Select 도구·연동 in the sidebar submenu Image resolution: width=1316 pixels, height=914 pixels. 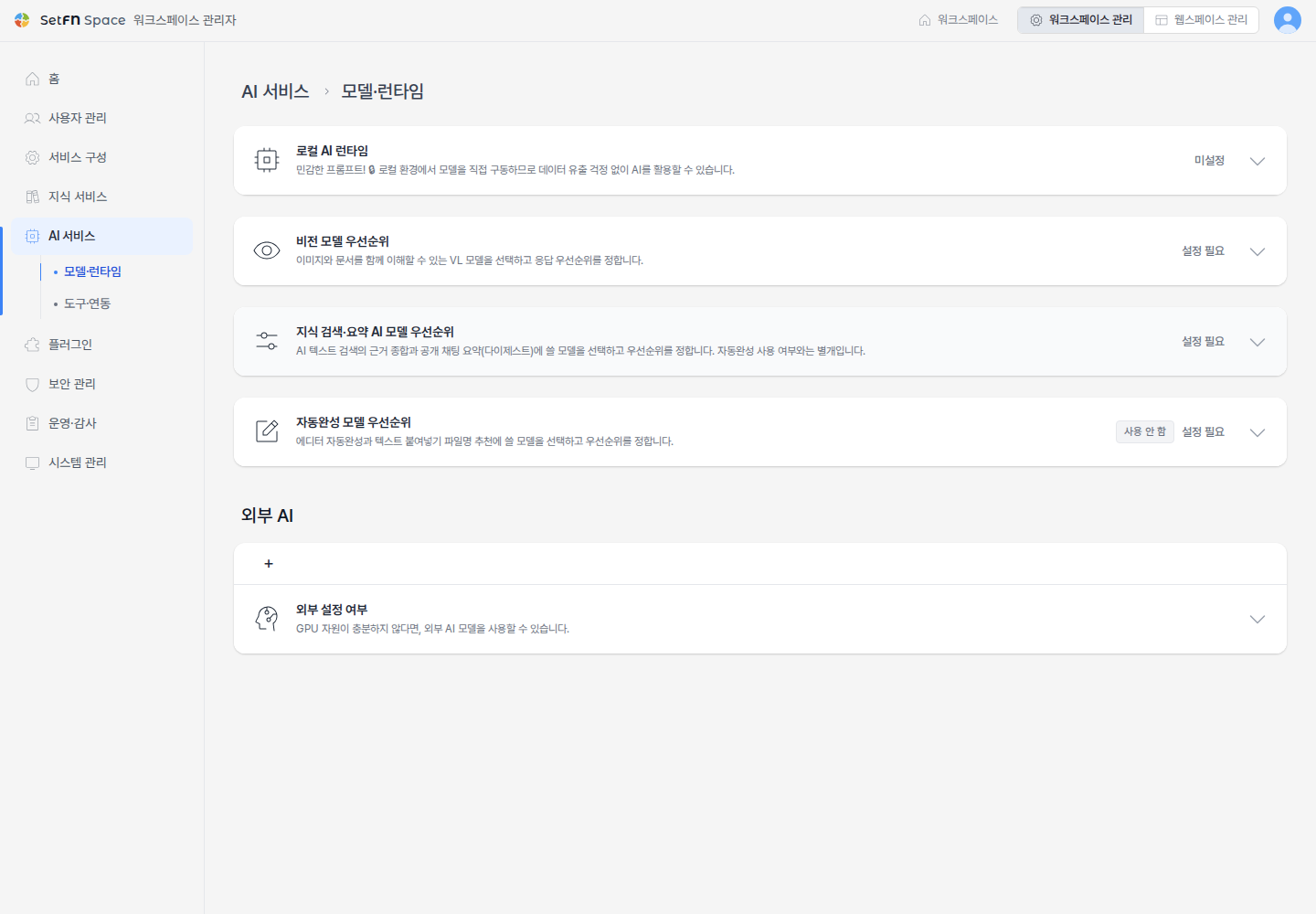[x=87, y=303]
